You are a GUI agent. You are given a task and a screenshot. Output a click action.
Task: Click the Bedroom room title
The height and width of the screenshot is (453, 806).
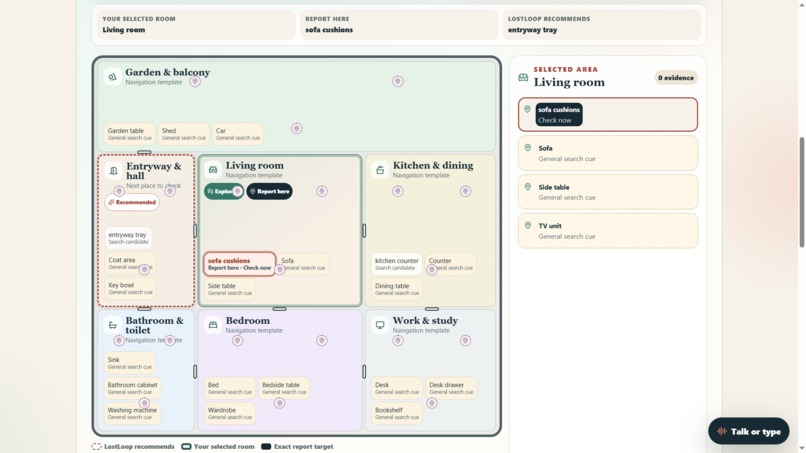point(247,321)
